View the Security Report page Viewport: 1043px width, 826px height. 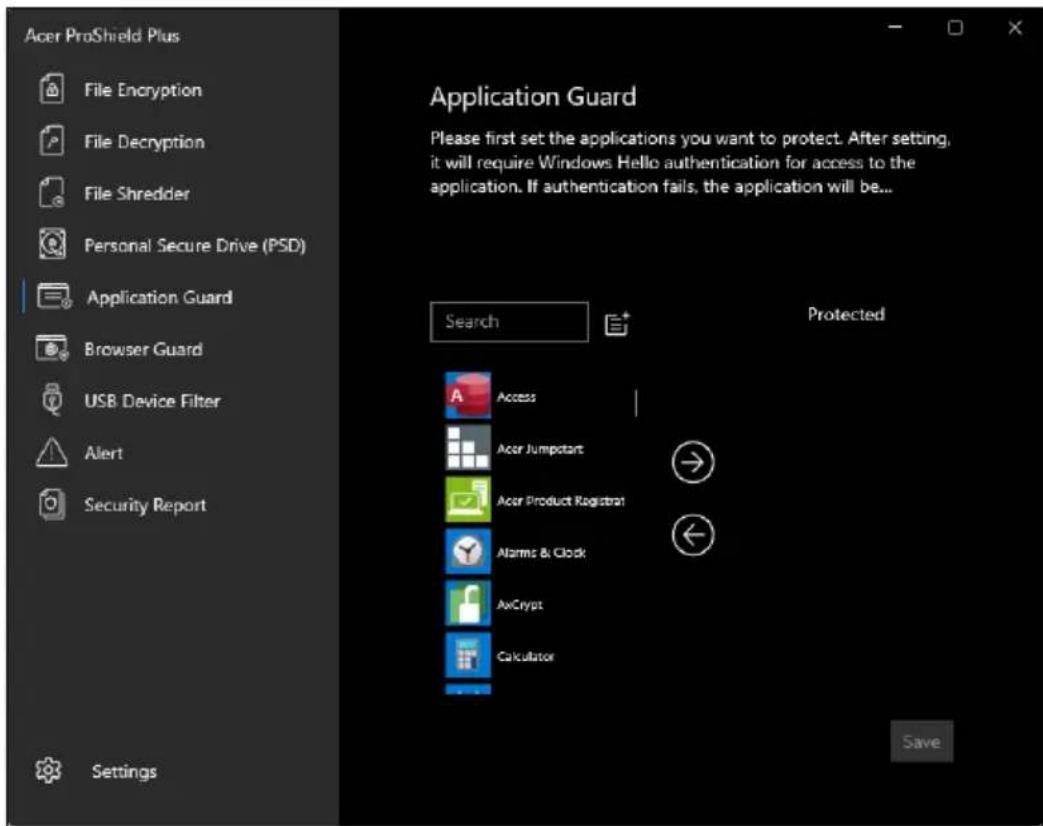(145, 505)
